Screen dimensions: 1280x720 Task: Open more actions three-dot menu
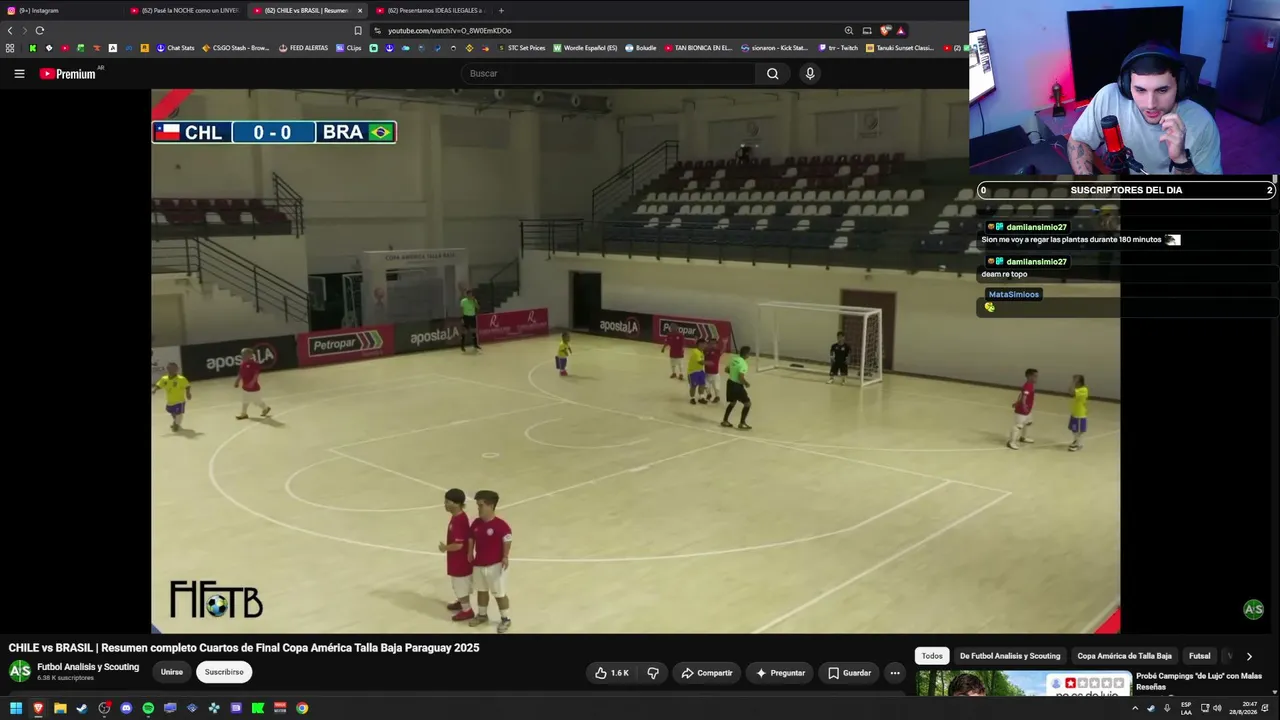click(x=895, y=673)
